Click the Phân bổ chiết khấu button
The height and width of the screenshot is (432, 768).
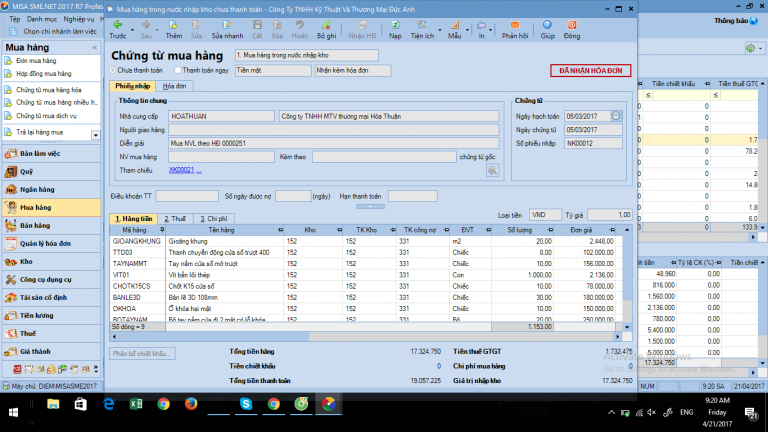pyautogui.click(x=143, y=354)
